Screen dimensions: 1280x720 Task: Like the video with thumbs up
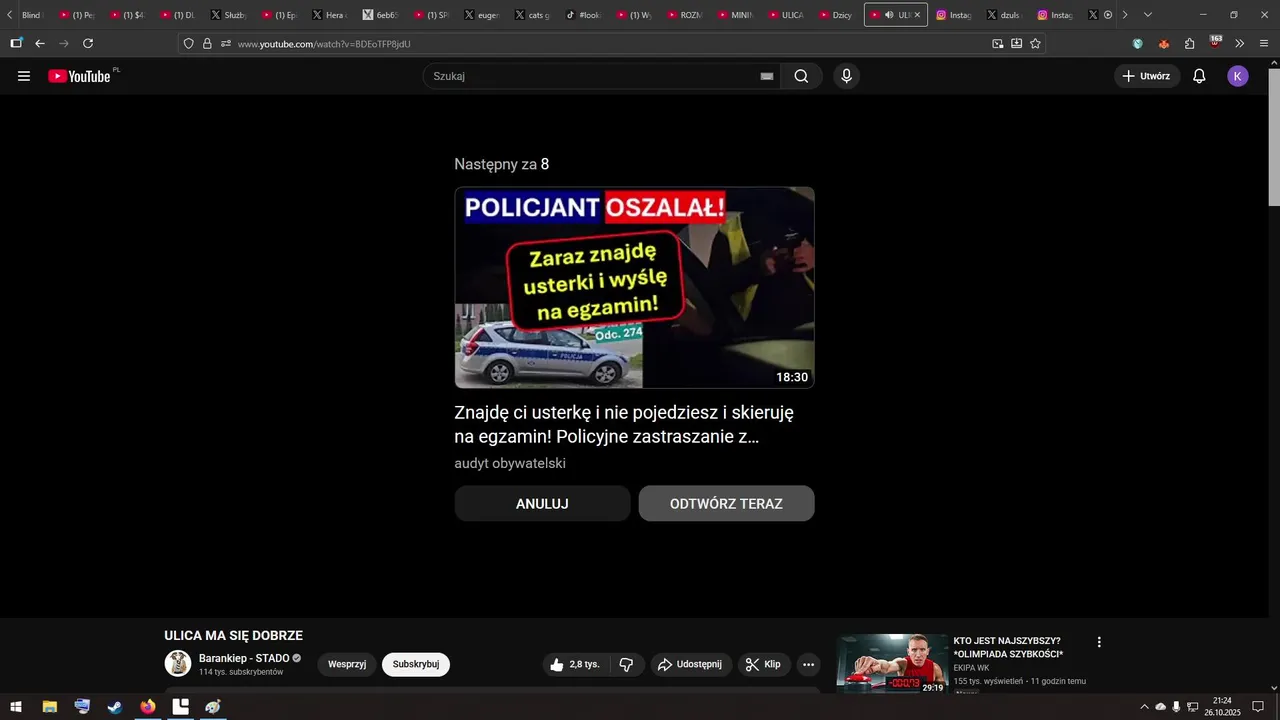pos(575,664)
